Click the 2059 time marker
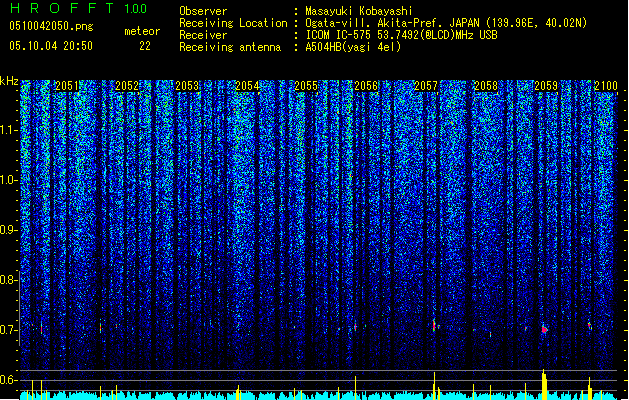The height and width of the screenshot is (400, 629). click(x=546, y=86)
